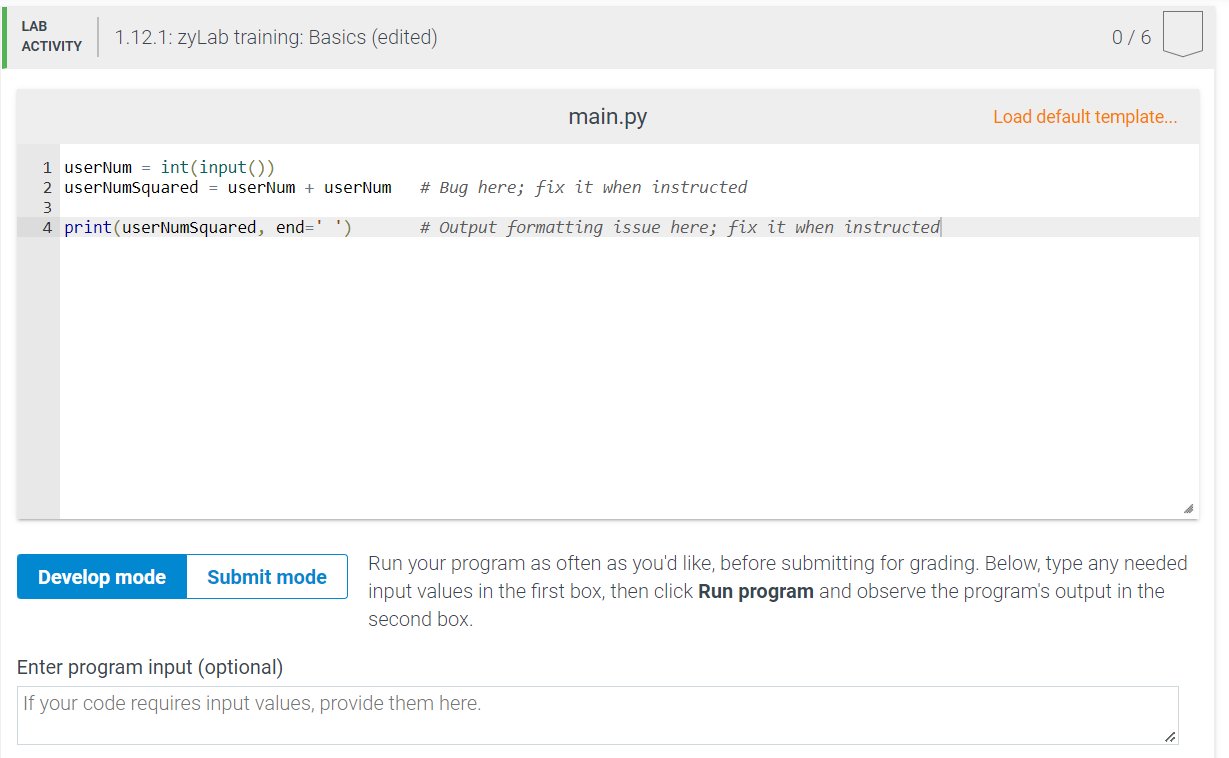1229x758 pixels.
Task: Click the program input text area
Action: tap(598, 714)
